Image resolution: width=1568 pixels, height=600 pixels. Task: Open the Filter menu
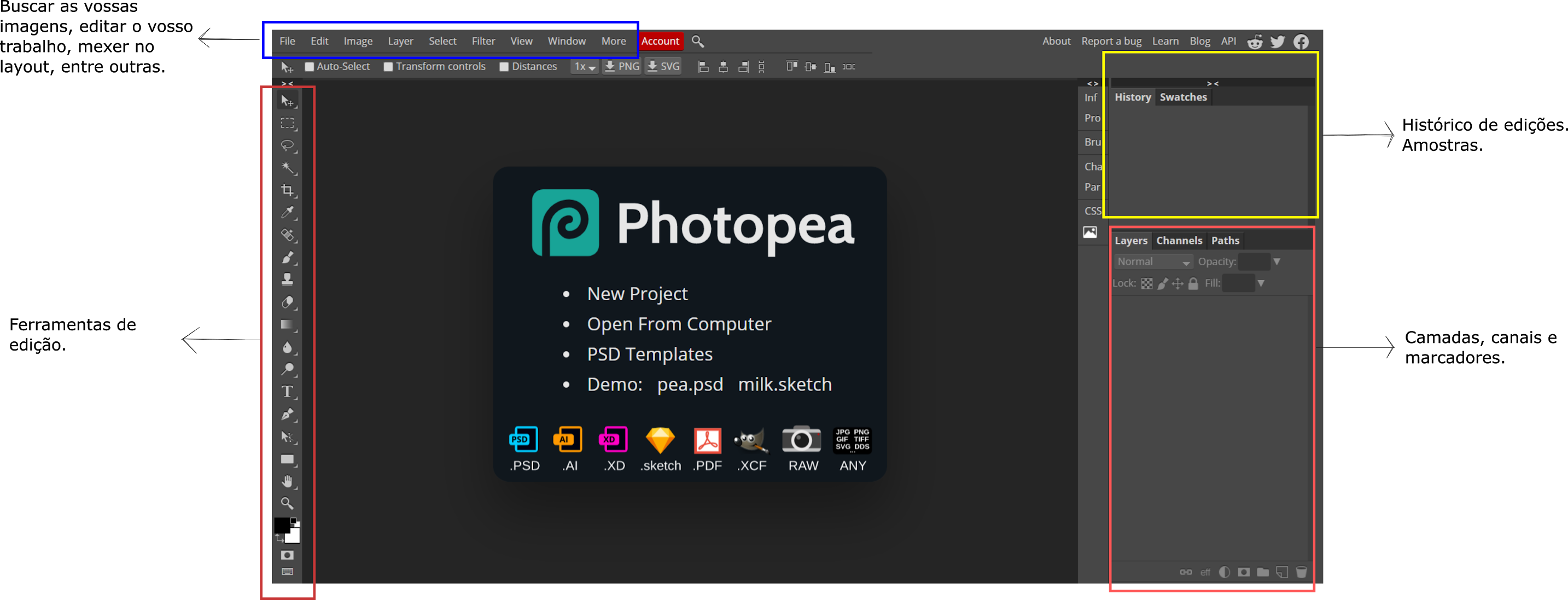pos(483,41)
